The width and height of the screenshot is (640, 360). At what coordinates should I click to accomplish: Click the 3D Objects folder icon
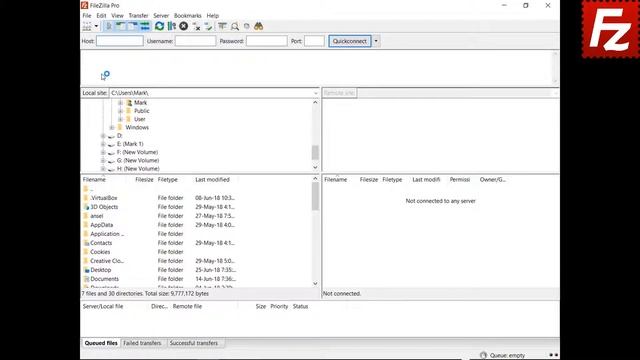[x=86, y=207]
